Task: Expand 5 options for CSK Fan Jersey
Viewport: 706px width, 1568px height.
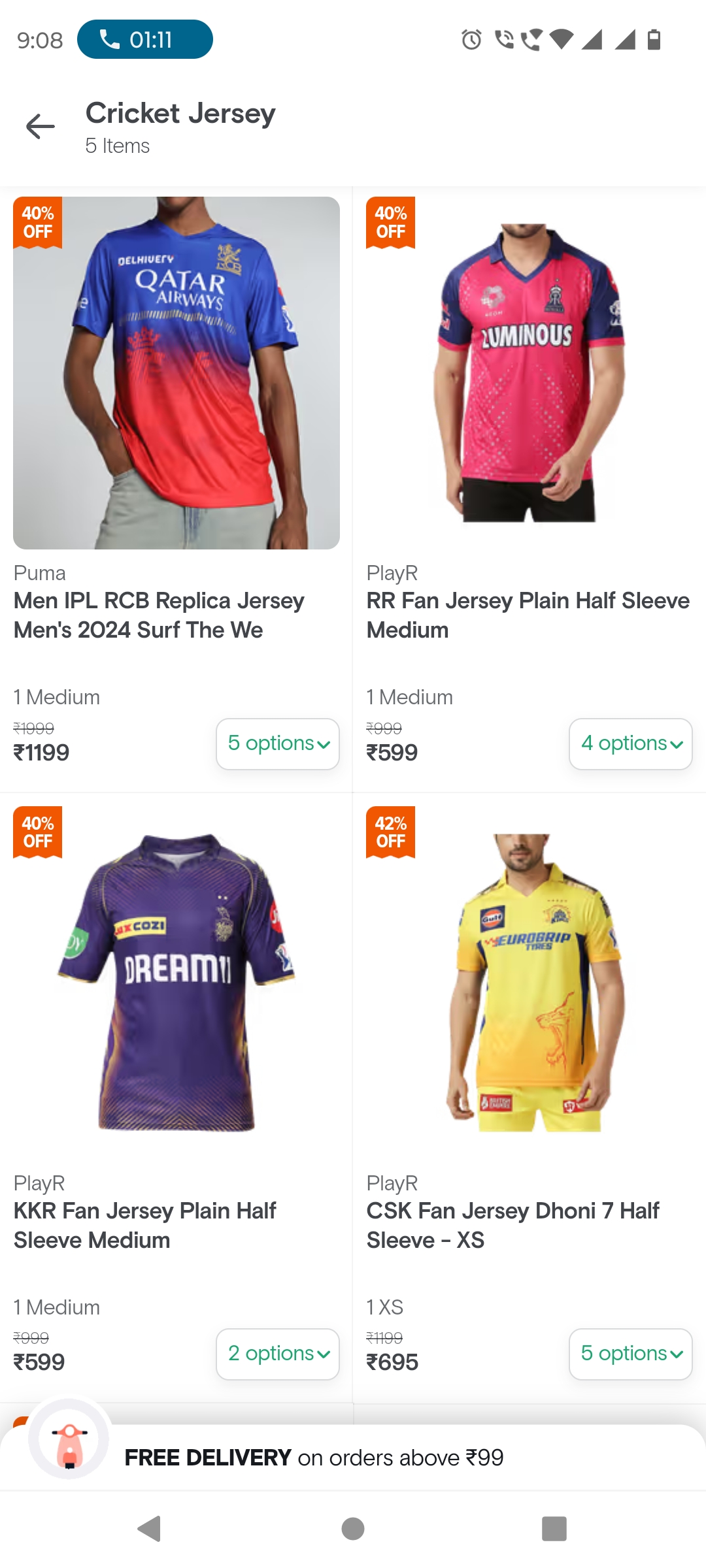Action: 631,1354
